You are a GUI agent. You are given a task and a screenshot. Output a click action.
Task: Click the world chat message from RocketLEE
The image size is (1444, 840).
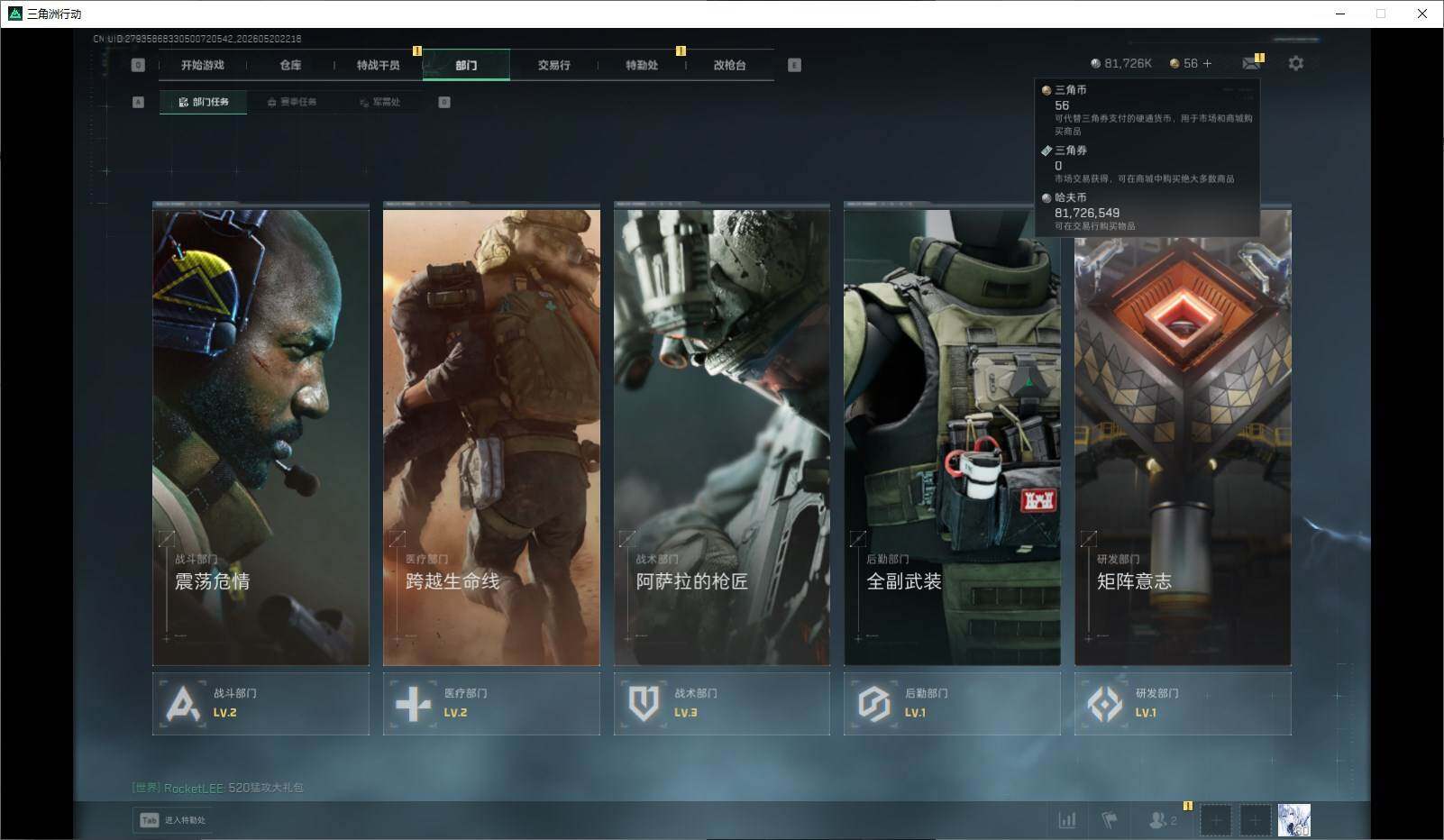218,788
